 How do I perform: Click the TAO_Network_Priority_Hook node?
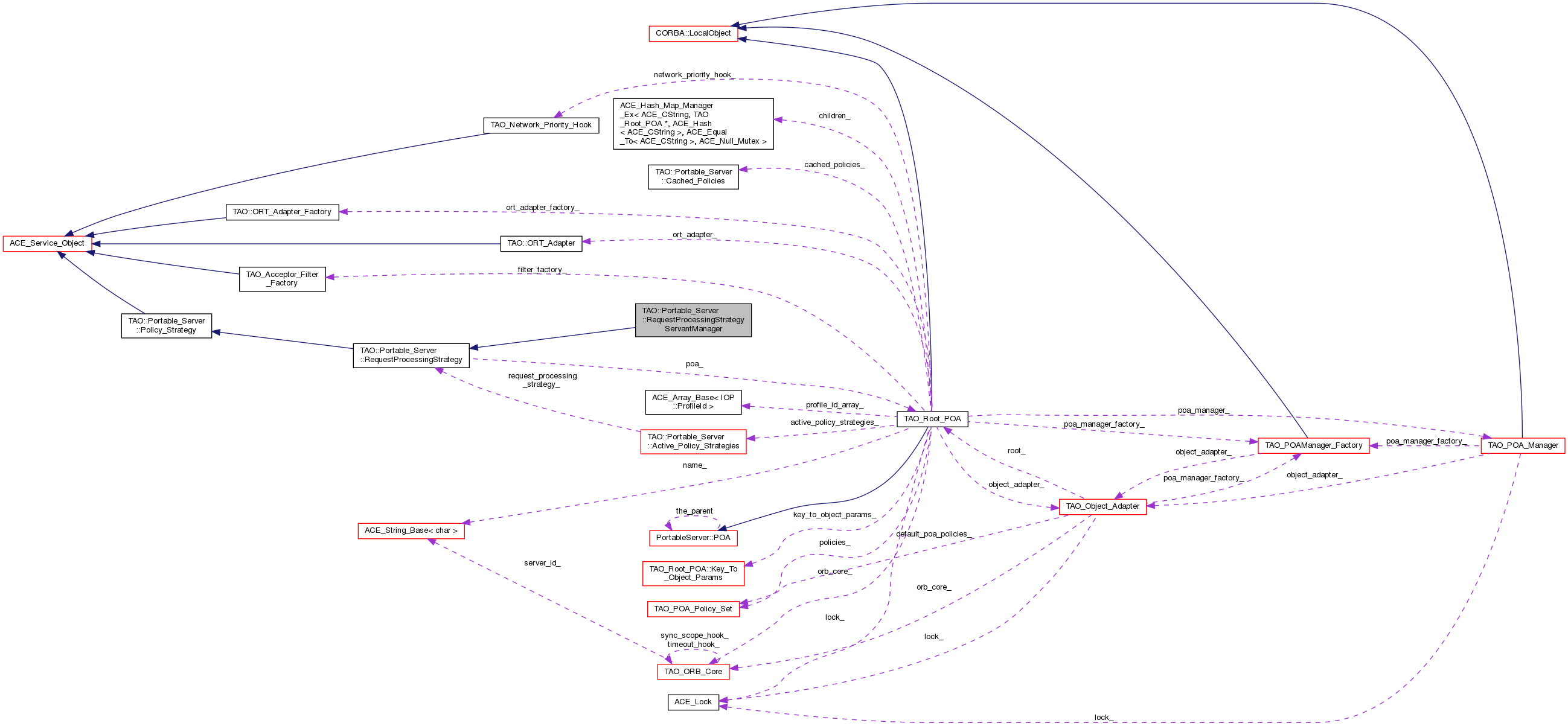(541, 126)
